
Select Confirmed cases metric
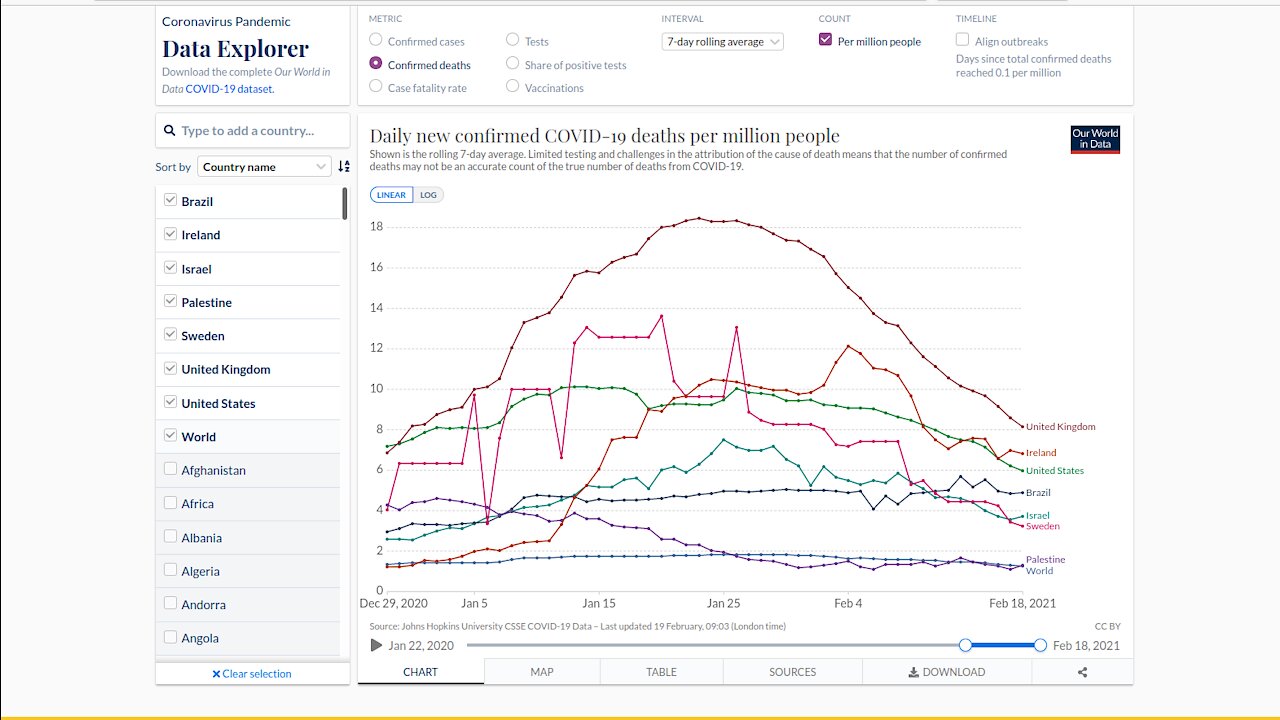point(376,40)
